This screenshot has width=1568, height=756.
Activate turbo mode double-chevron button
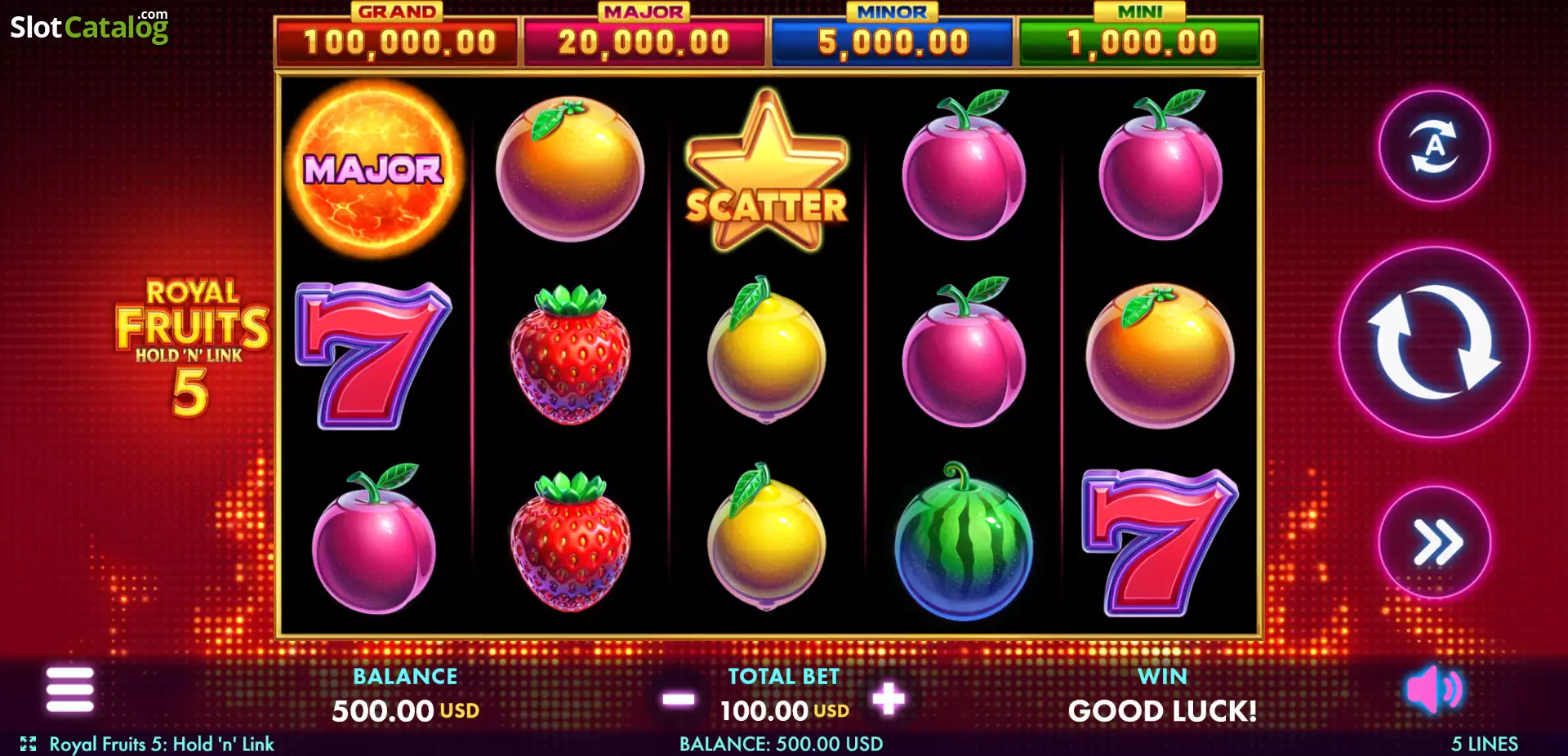pyautogui.click(x=1435, y=542)
